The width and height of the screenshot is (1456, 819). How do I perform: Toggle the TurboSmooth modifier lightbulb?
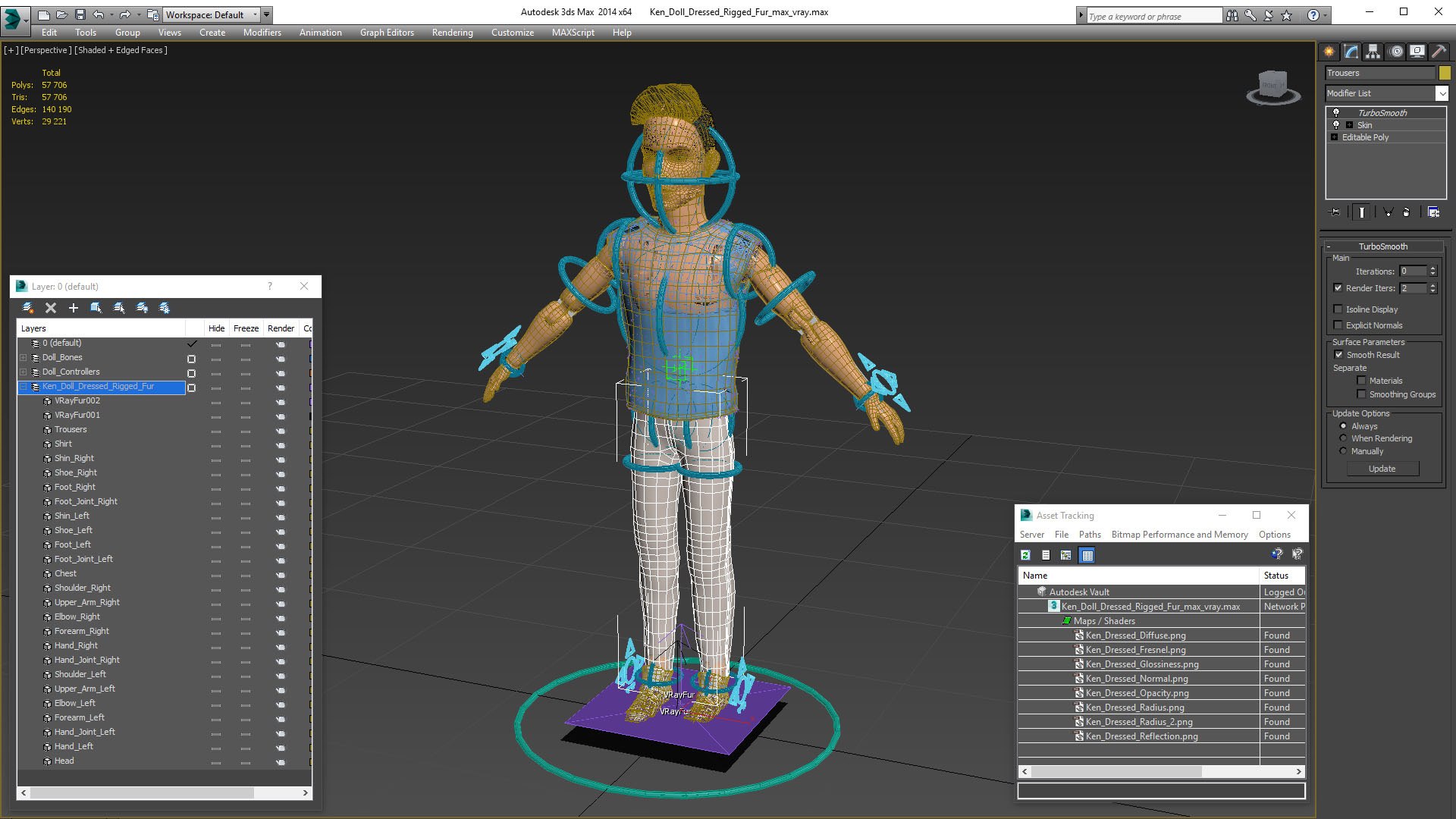tap(1336, 112)
